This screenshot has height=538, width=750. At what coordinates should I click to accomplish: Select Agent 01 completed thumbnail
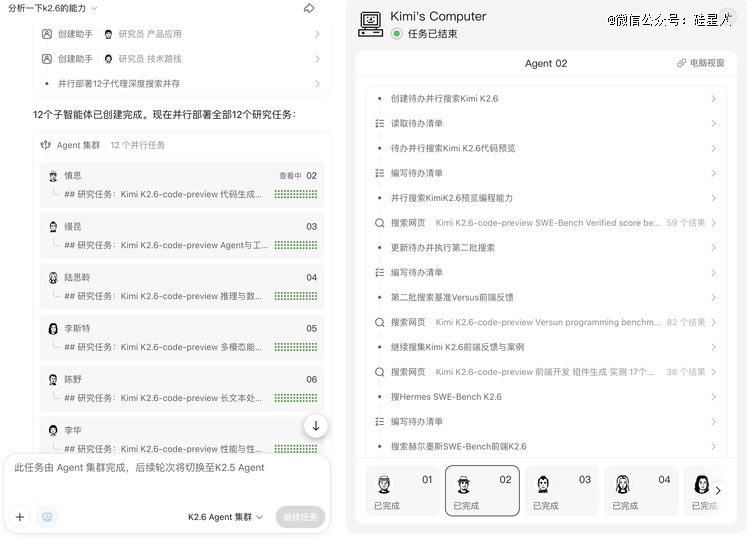402,491
